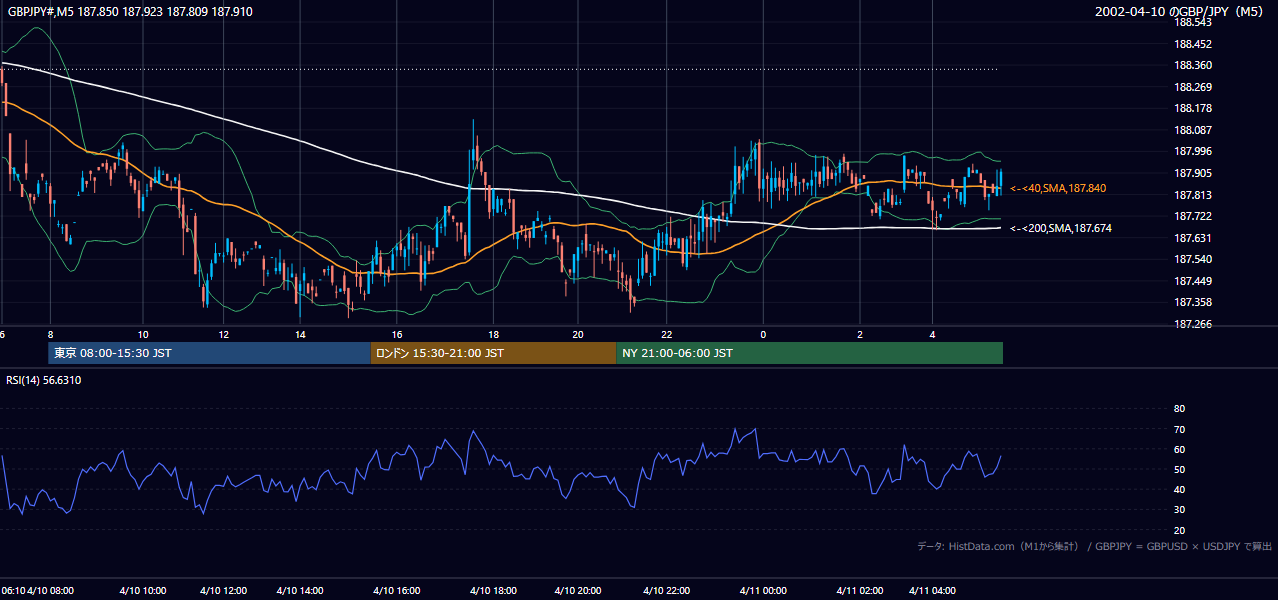Click RSI scale value 30
The height and width of the screenshot is (600, 1278).
tap(1179, 510)
